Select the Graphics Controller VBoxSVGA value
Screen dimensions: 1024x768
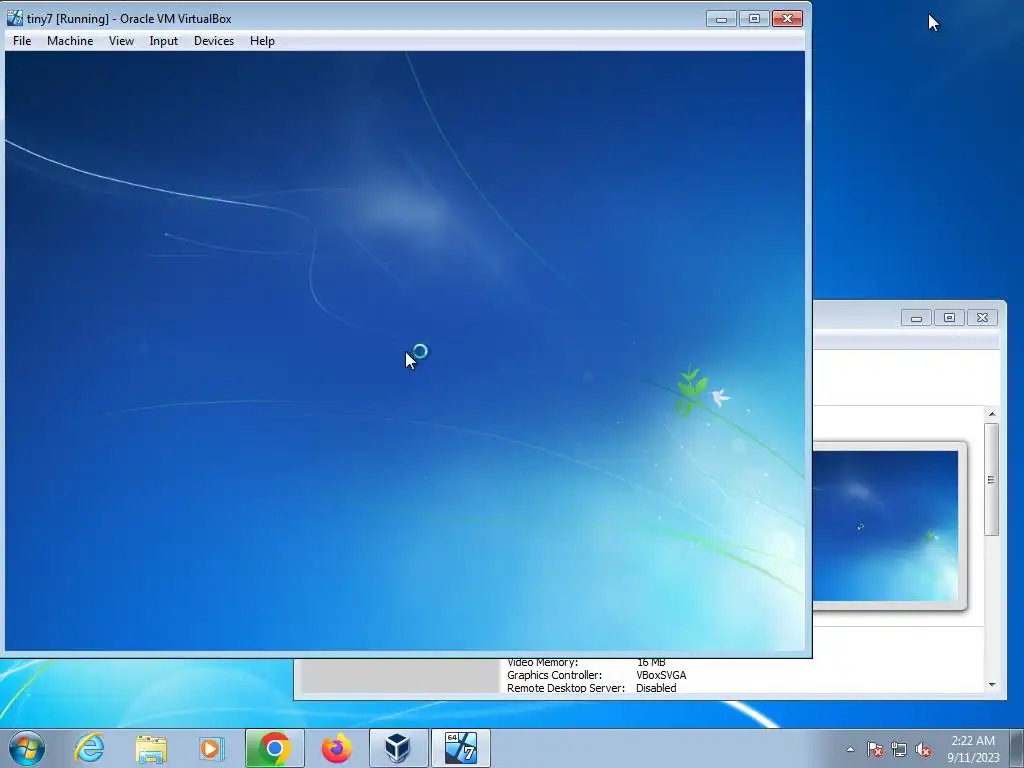click(661, 675)
